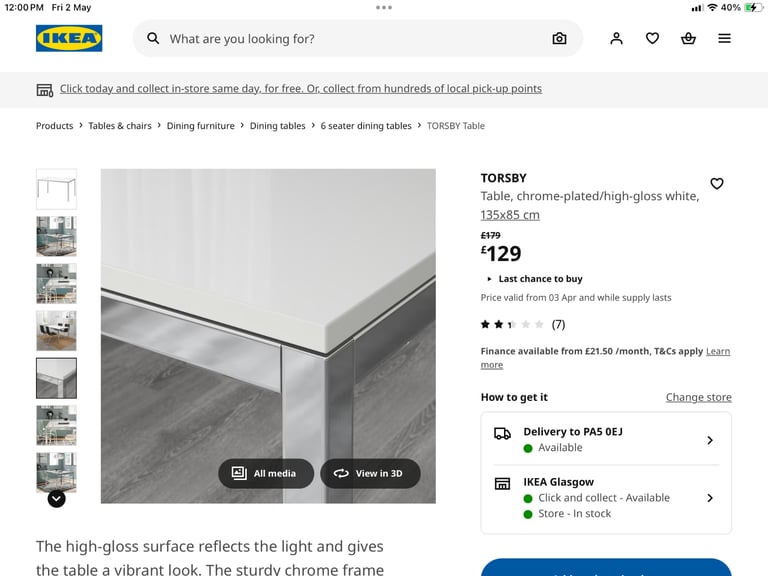Open IKEA Glasgow click and collect details
768x576 pixels.
click(x=606, y=498)
